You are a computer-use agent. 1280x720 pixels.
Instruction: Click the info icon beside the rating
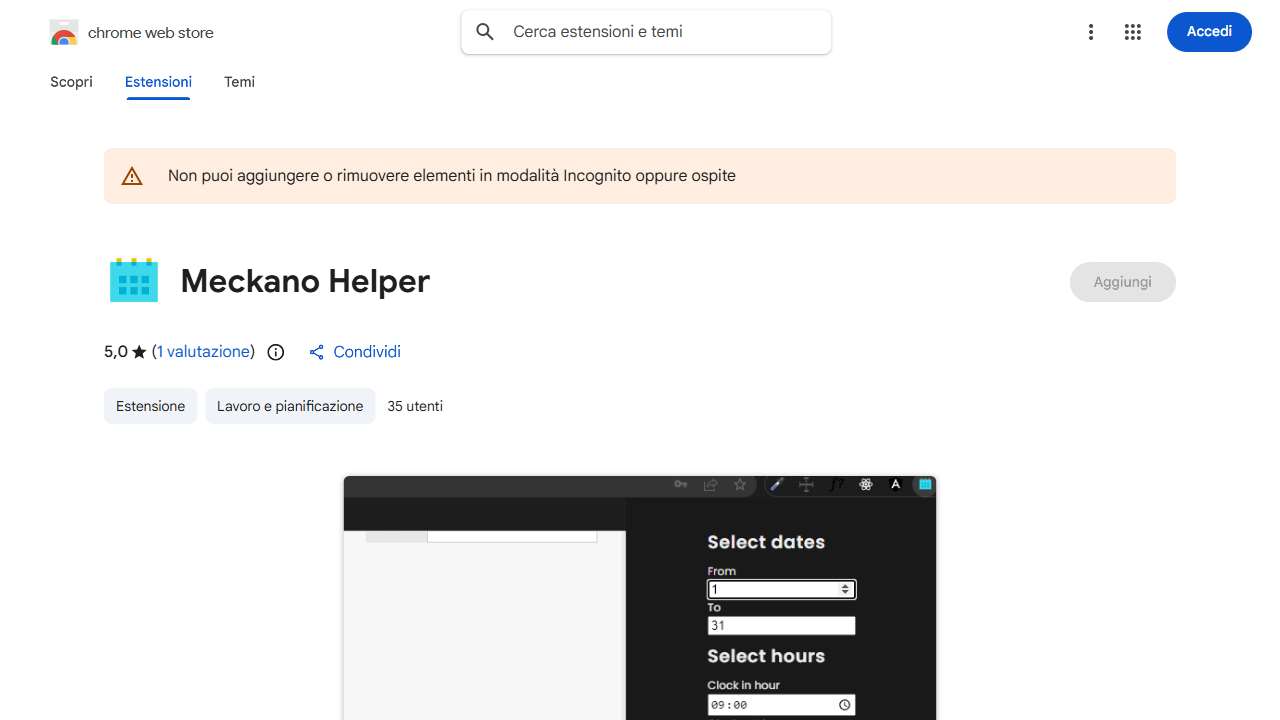(x=275, y=352)
